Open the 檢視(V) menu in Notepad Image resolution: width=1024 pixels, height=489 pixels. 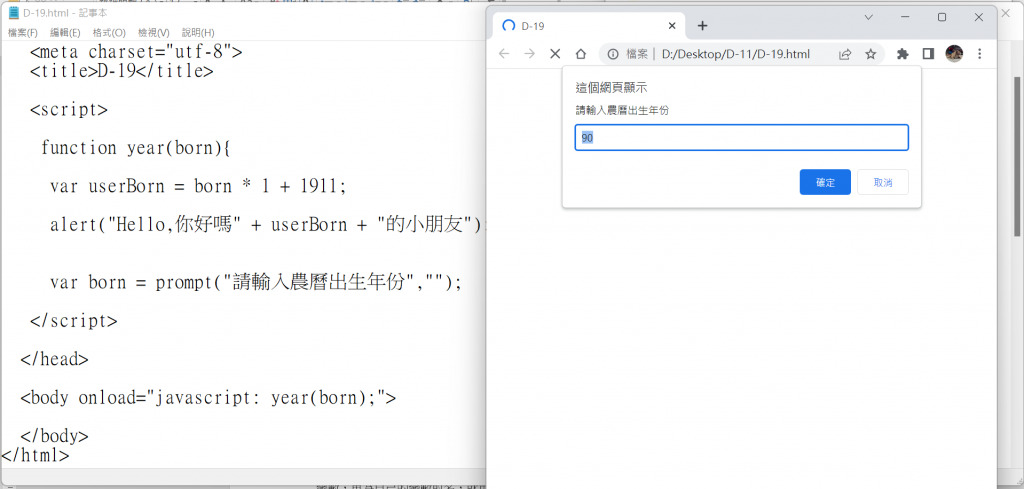pyautogui.click(x=153, y=33)
